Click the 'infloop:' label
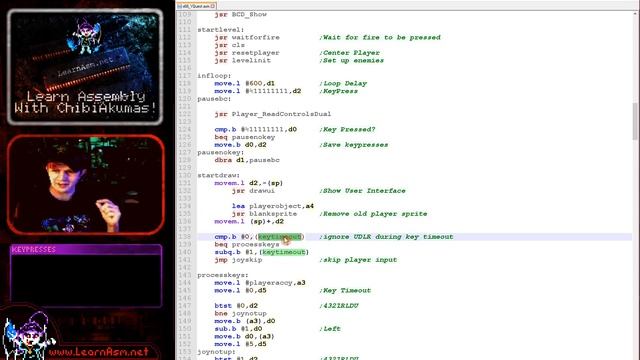Image resolution: width=640 pixels, height=360 pixels. point(214,76)
